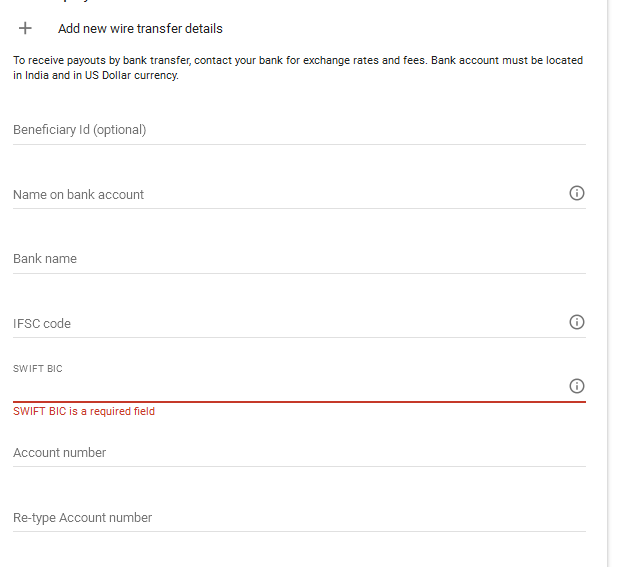Open info tooltip for Name on bank account
The width and height of the screenshot is (637, 567).
pos(576,193)
